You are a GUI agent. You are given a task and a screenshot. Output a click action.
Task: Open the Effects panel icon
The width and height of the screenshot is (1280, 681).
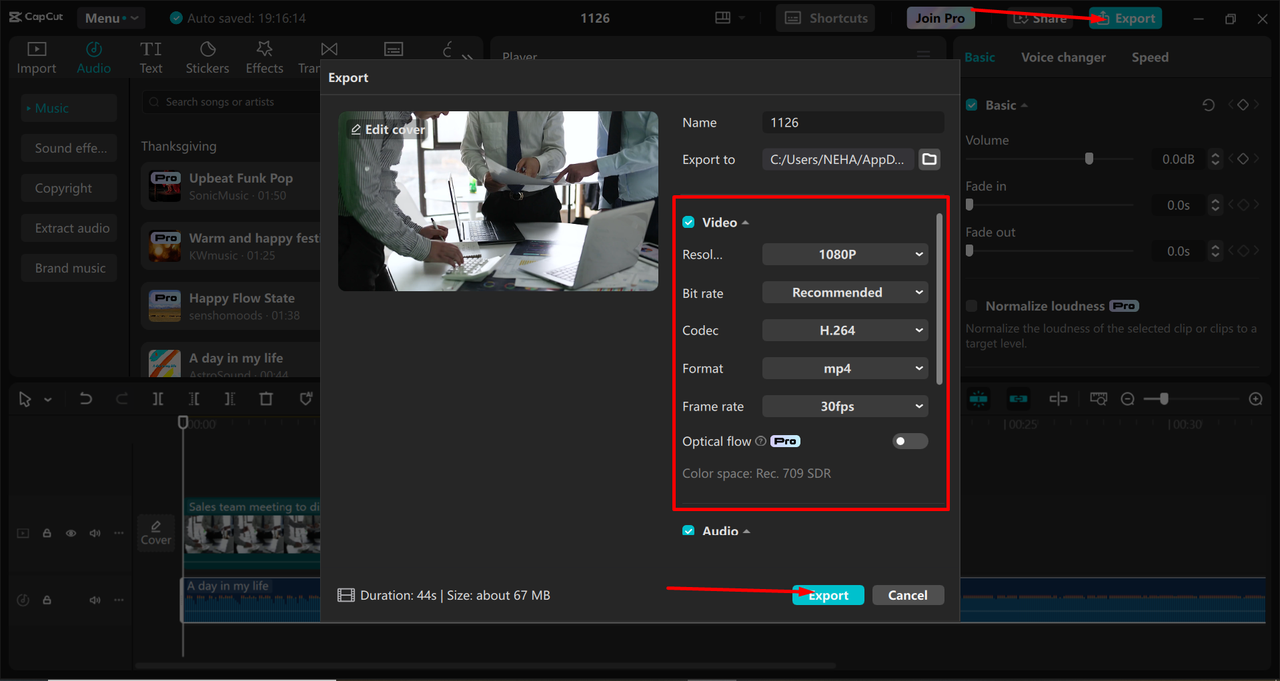[x=264, y=57]
